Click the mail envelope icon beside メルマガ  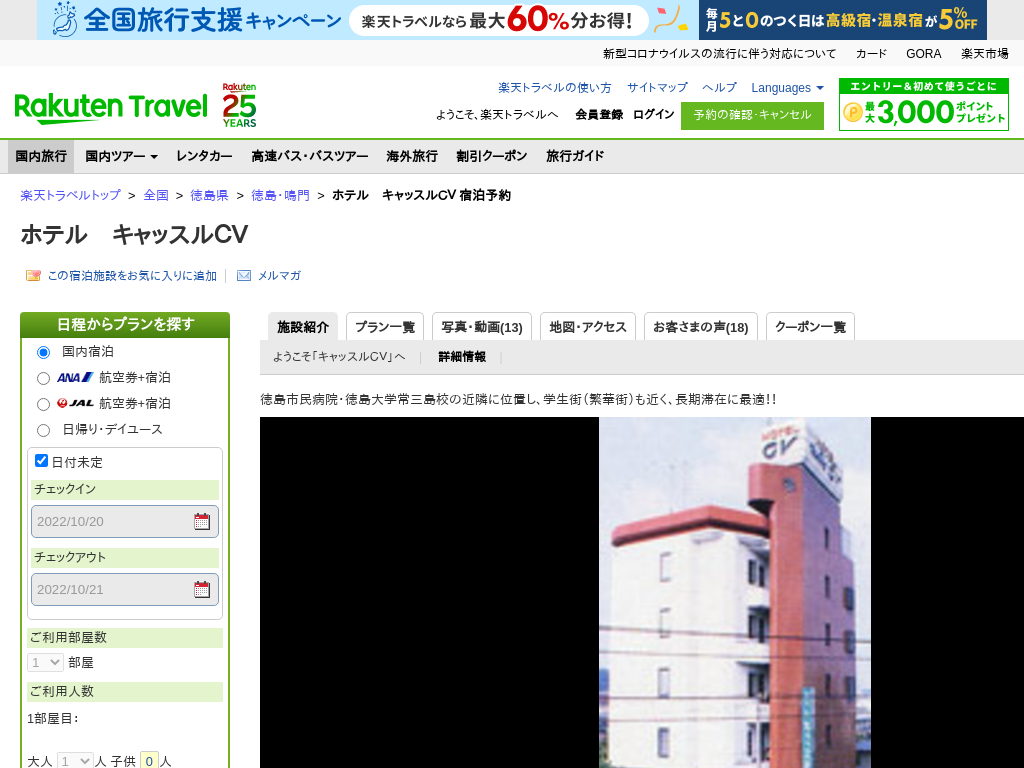coord(244,276)
